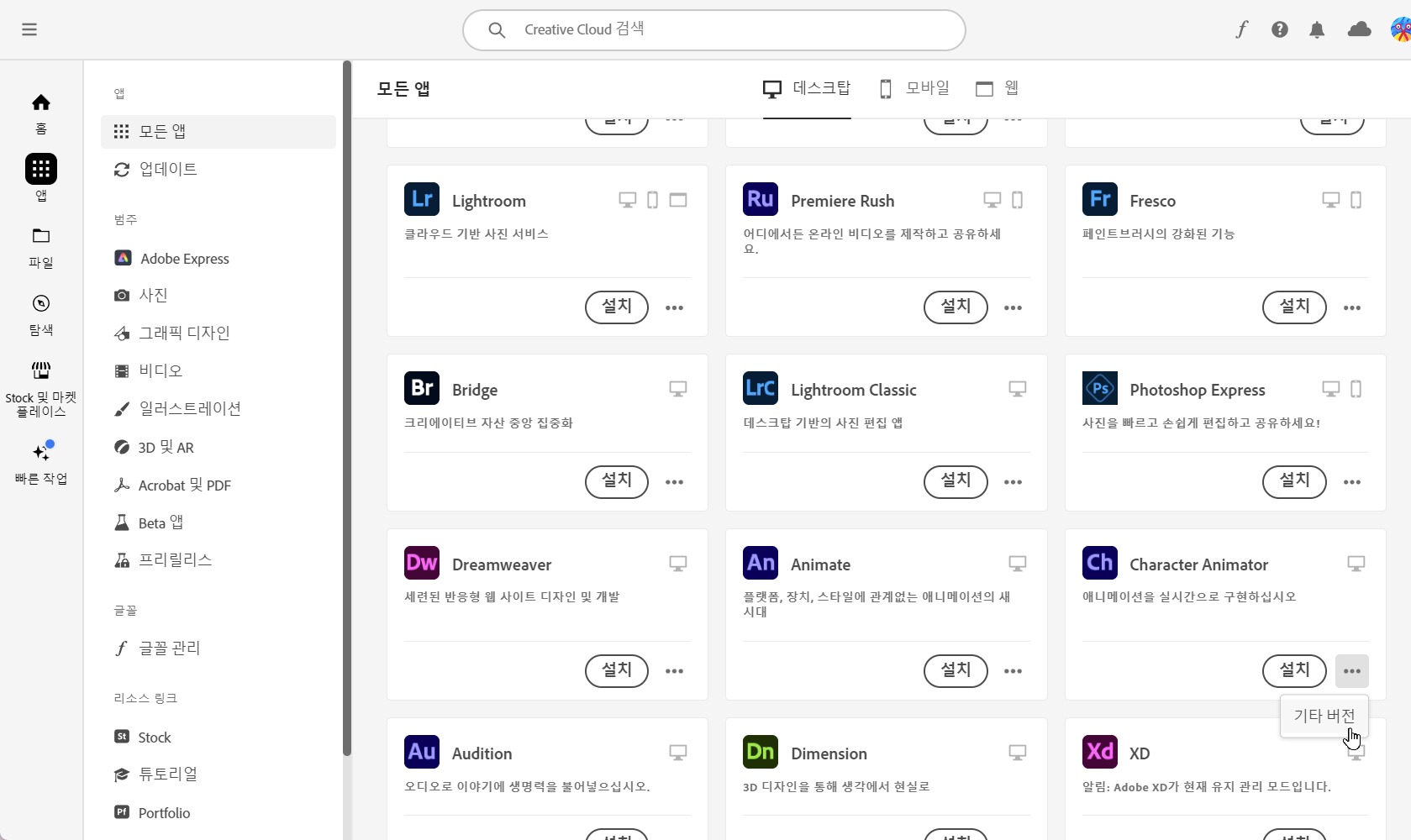1411x840 pixels.
Task: Open Acrobat 및 PDF category
Action: pos(218,486)
